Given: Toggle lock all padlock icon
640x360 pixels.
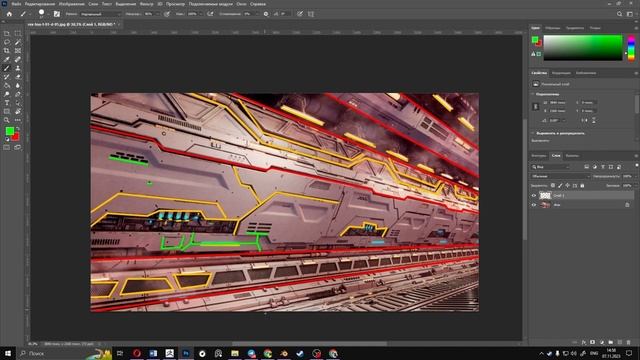Looking at the screenshot, I should click(x=582, y=185).
